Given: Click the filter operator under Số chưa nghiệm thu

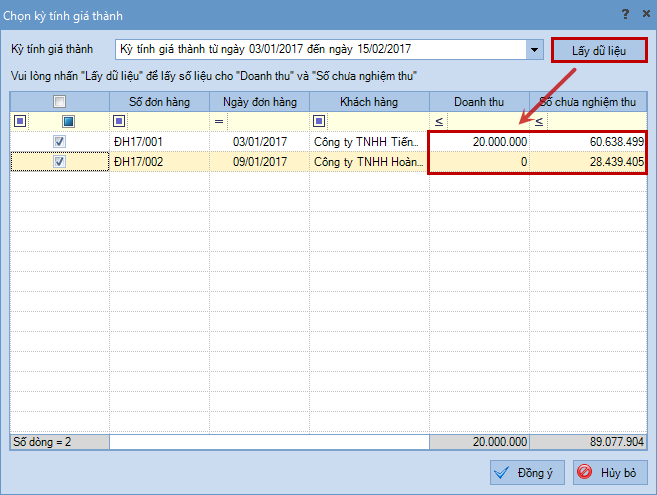Looking at the screenshot, I should [539, 121].
